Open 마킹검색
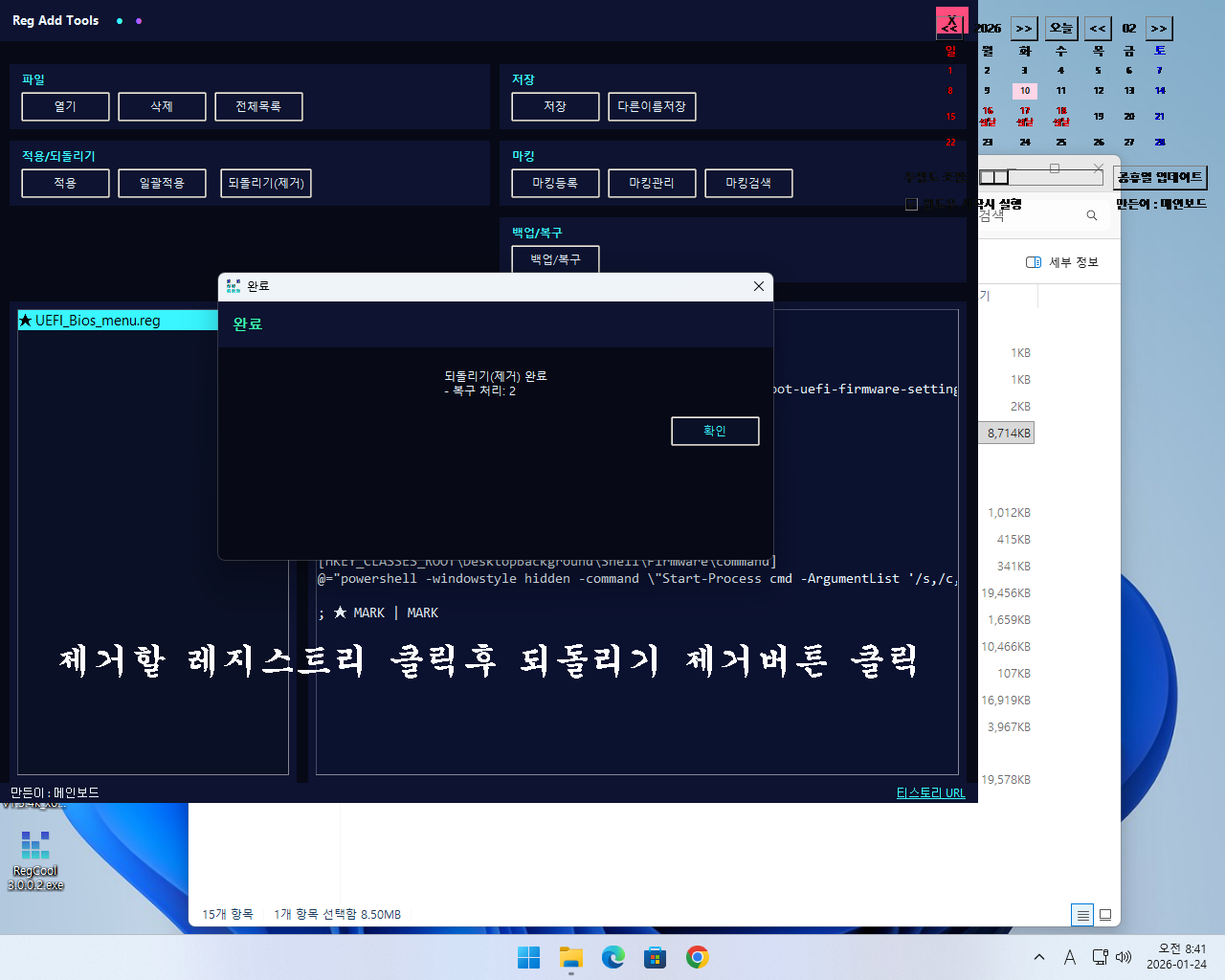This screenshot has height=980, width=1225. point(748,183)
